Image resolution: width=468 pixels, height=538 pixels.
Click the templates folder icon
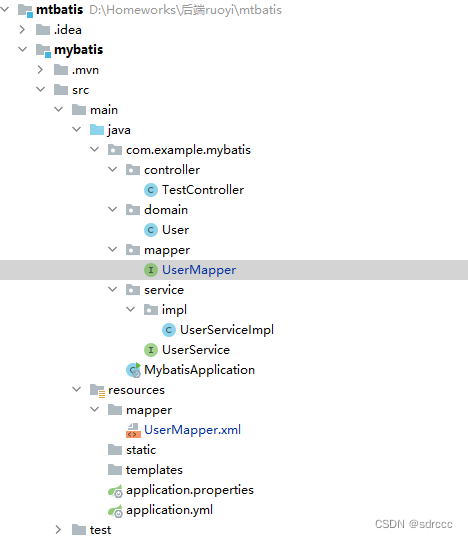115,470
